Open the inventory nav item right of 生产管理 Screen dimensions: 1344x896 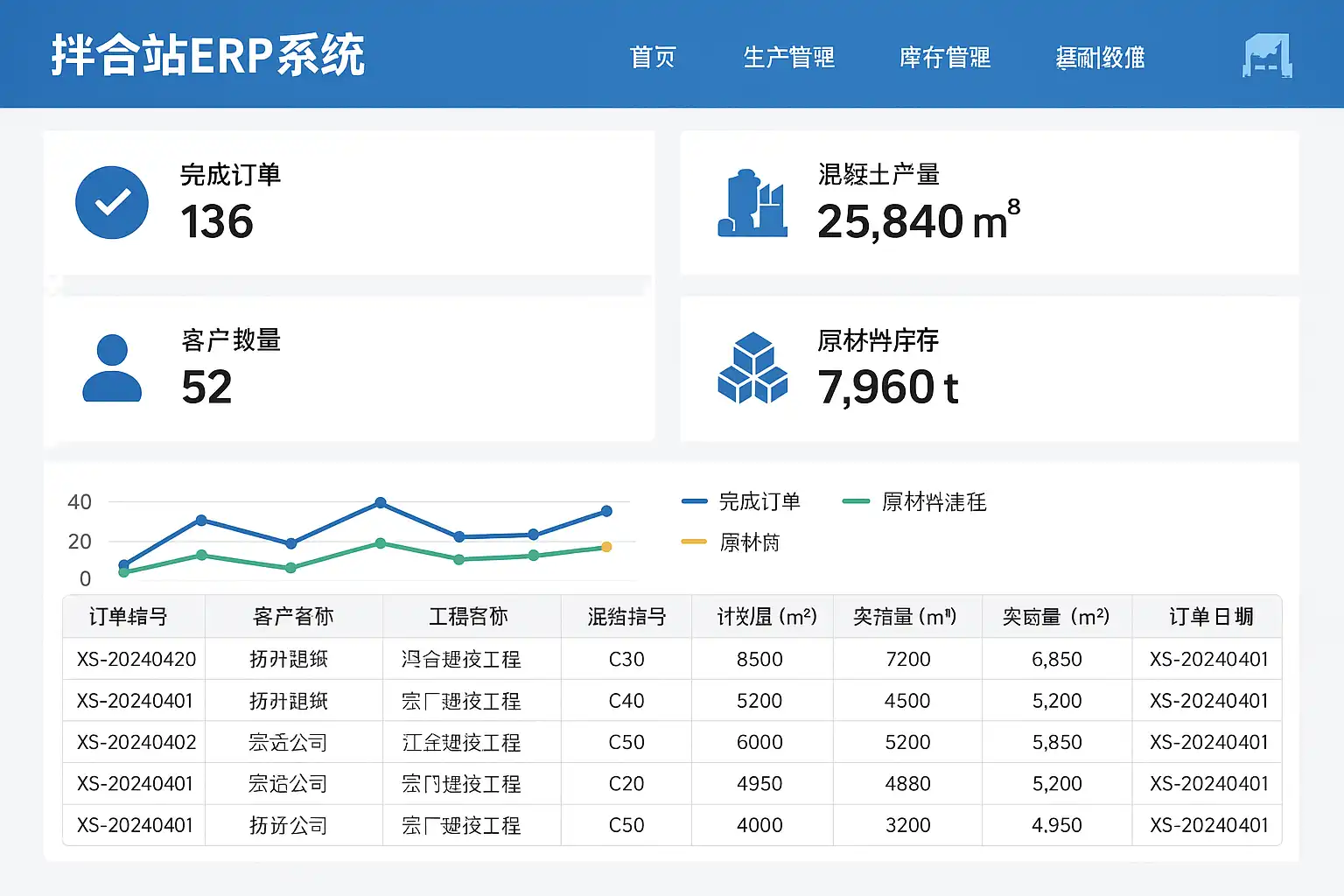[945, 58]
